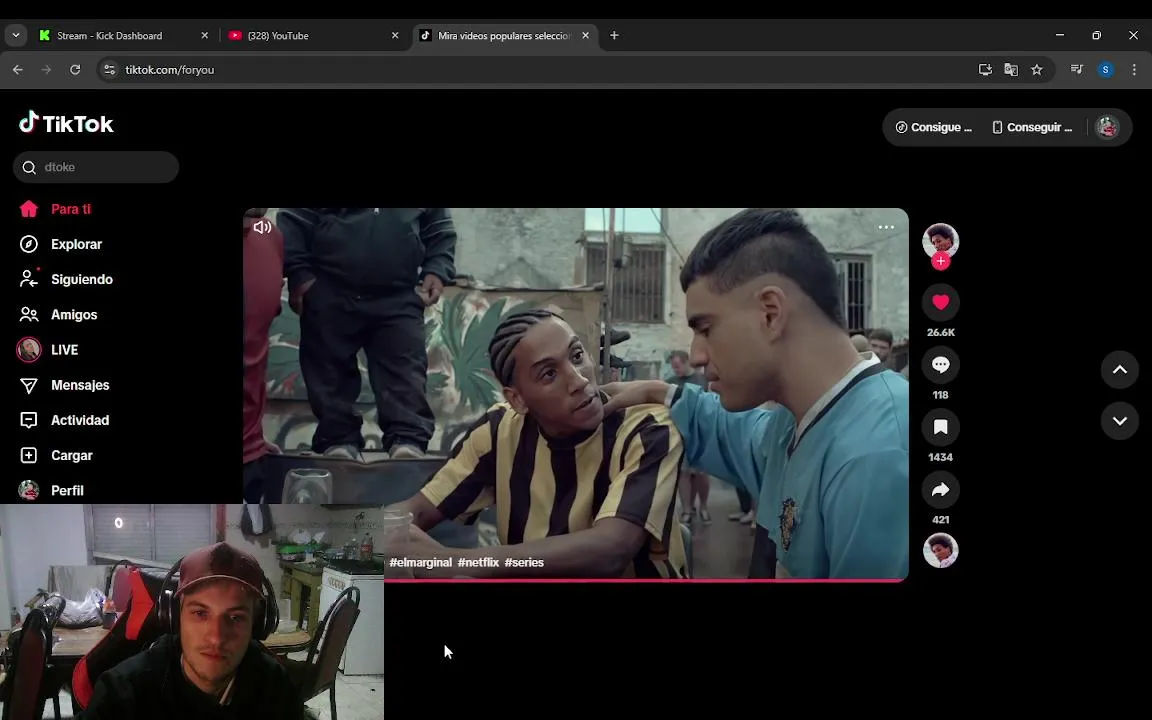Open the top-right profile avatar
Image resolution: width=1152 pixels, height=720 pixels.
coord(1107,127)
